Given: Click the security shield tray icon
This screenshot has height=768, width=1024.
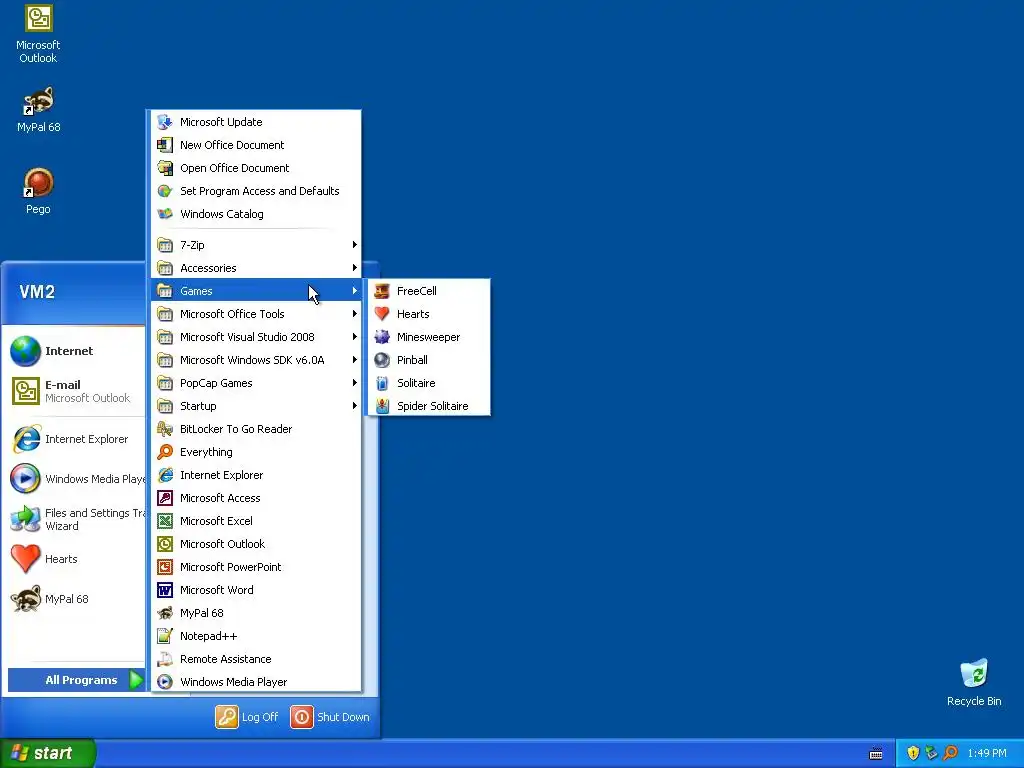Looking at the screenshot, I should (913, 753).
